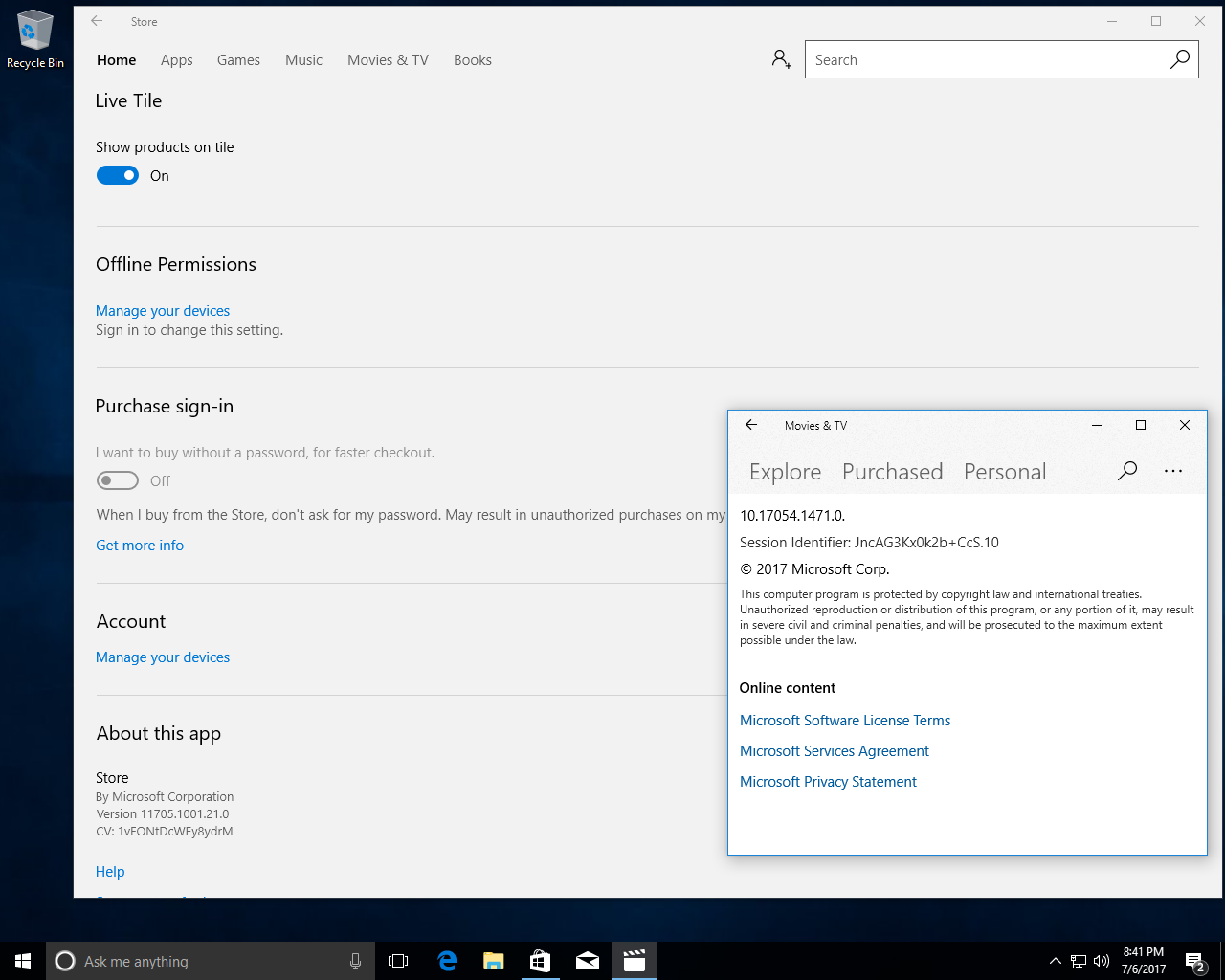Open Microsoft Privacy Statement link
Viewport: 1225px width, 980px height.
pos(828,782)
